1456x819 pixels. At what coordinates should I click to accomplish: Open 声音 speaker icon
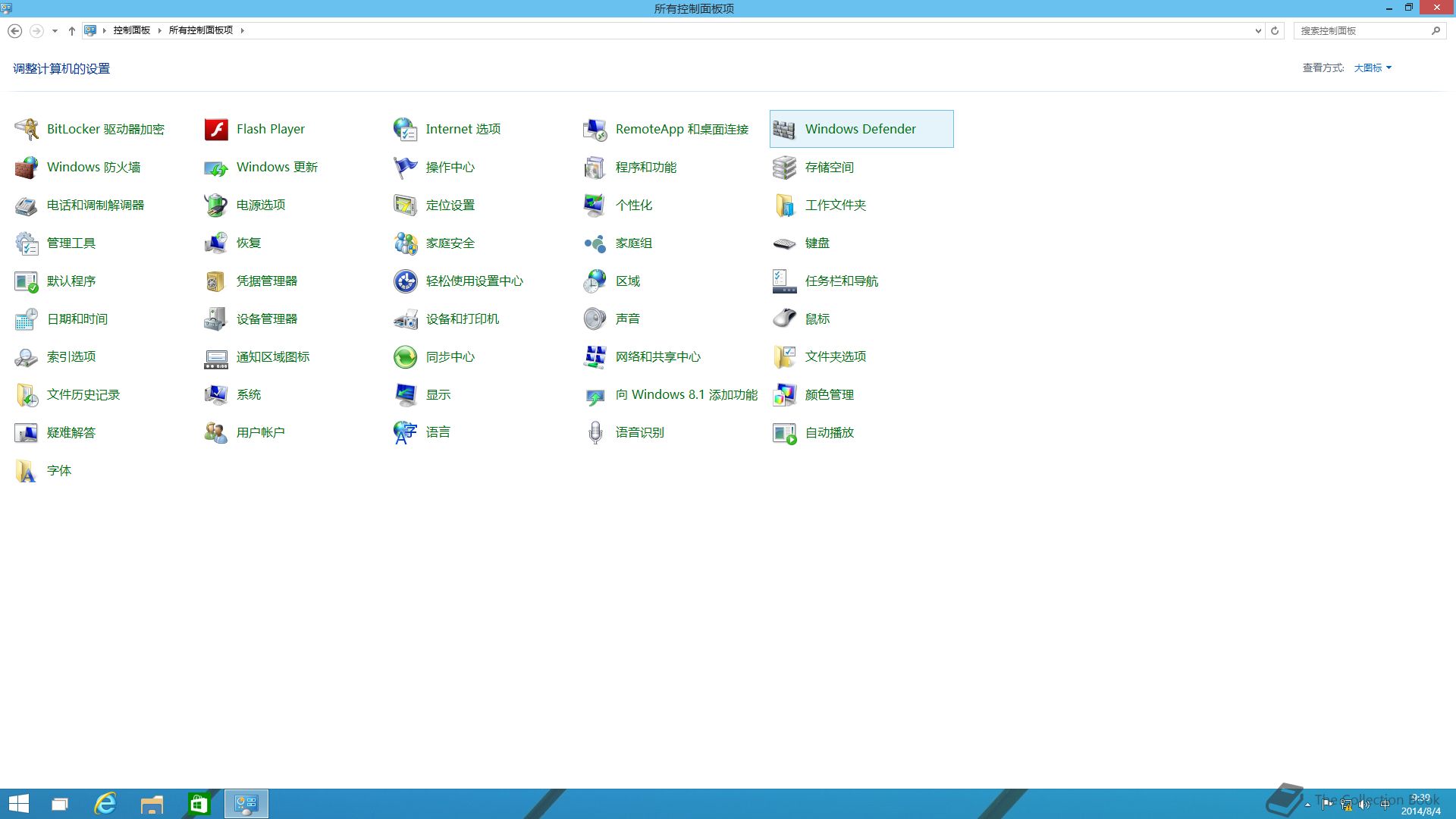[595, 318]
